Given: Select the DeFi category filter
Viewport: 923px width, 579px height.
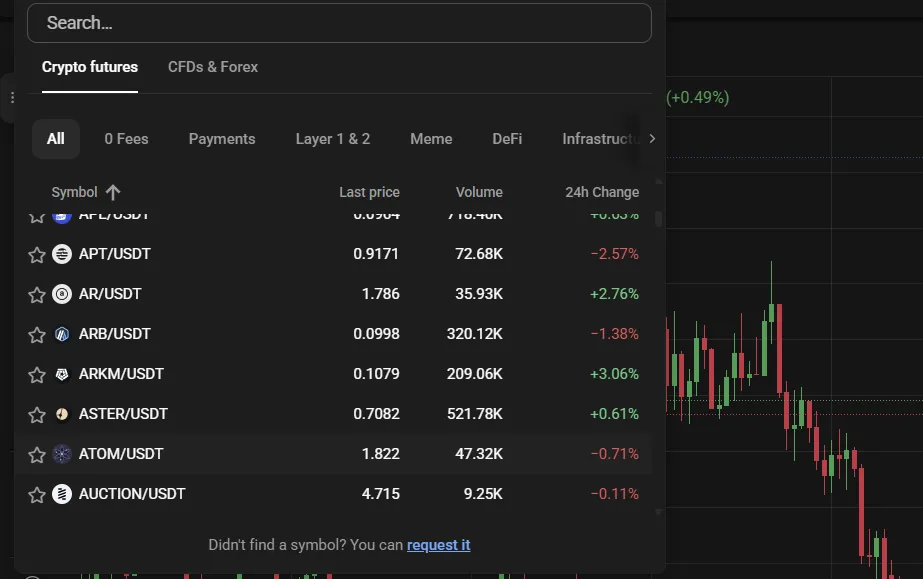Looking at the screenshot, I should [x=507, y=138].
